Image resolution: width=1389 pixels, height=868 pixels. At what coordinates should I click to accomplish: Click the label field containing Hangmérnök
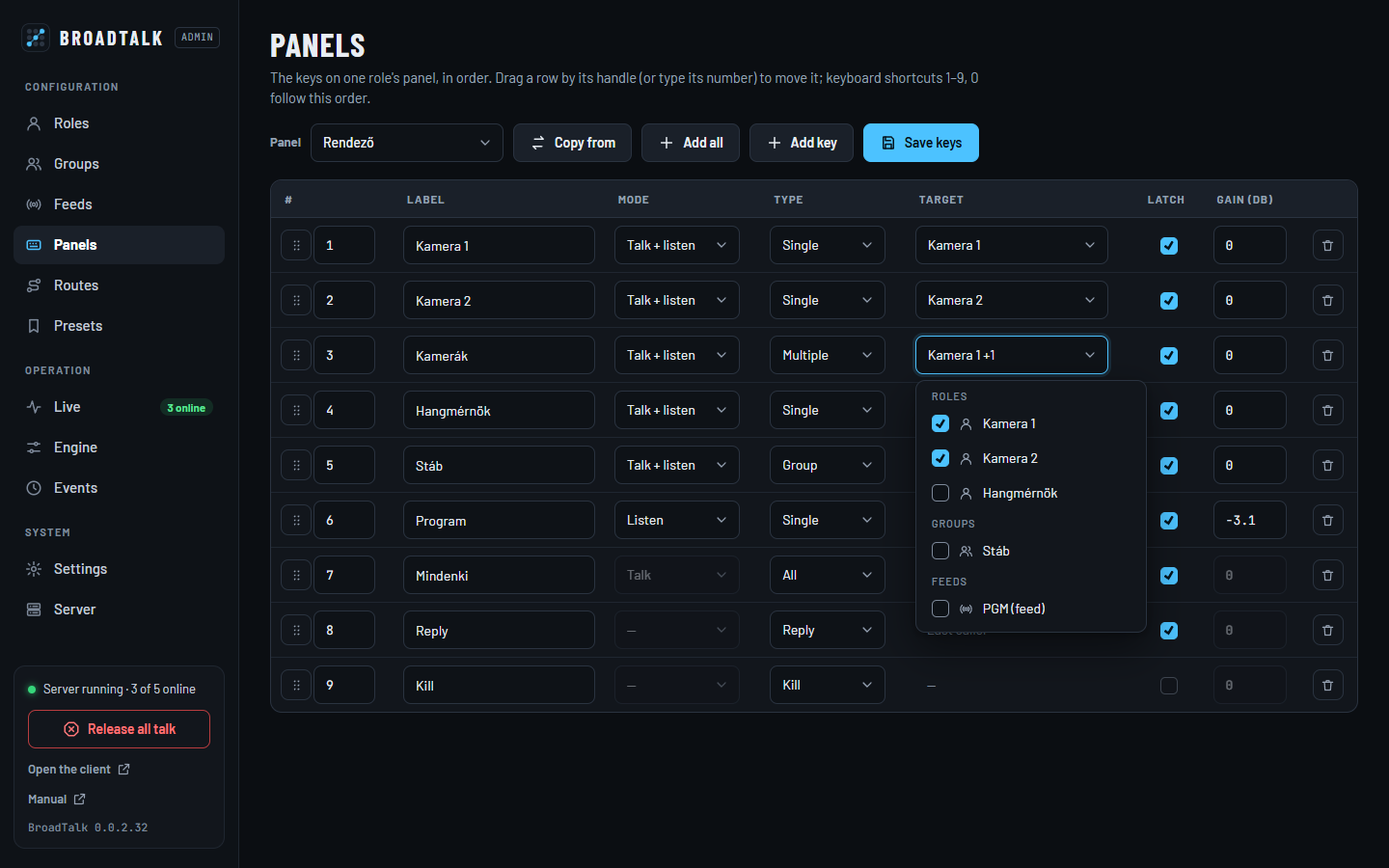click(x=499, y=410)
